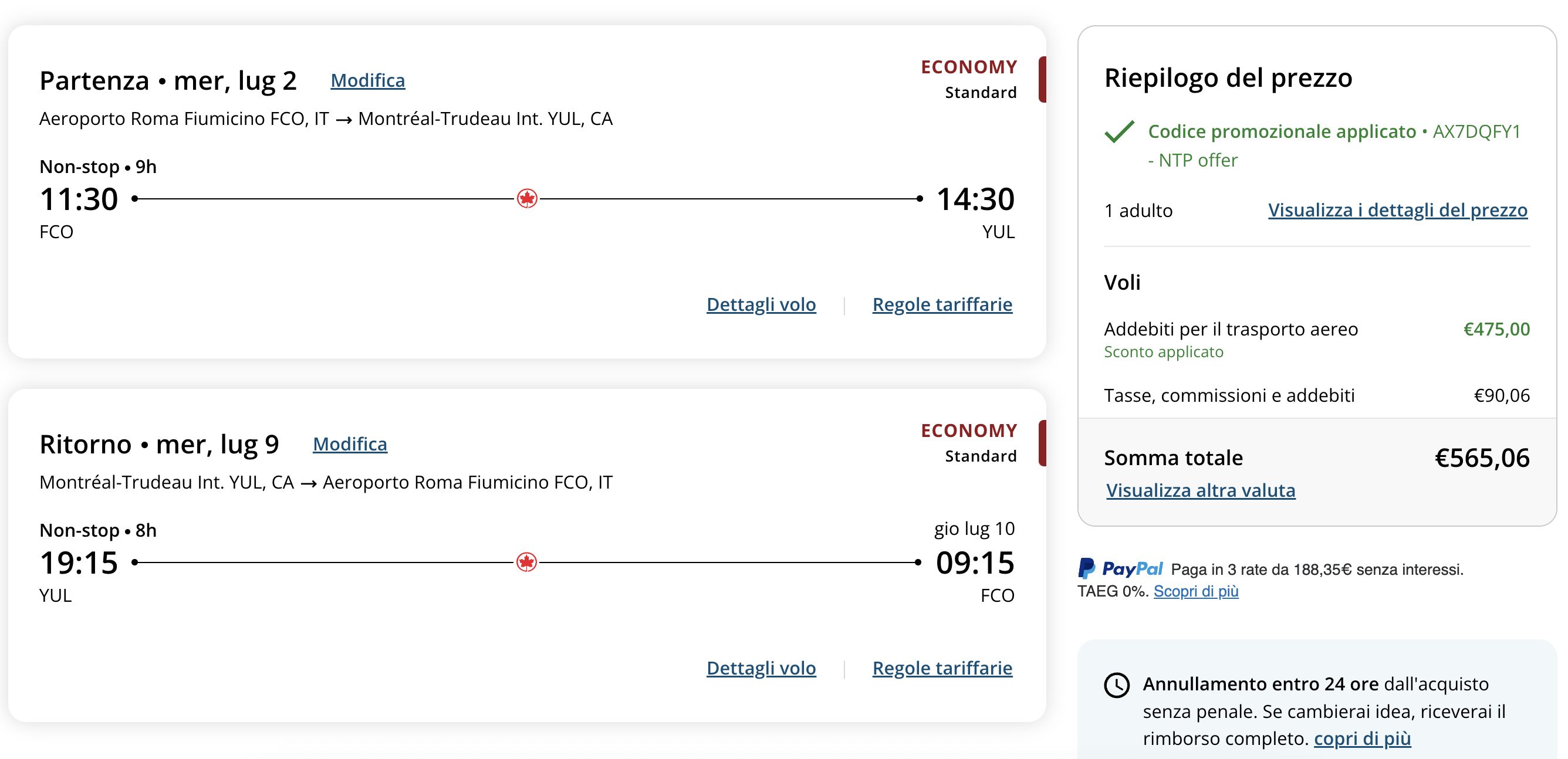1568x759 pixels.
Task: Click Scopri di più under the PayPal installments offer
Action: [1195, 591]
